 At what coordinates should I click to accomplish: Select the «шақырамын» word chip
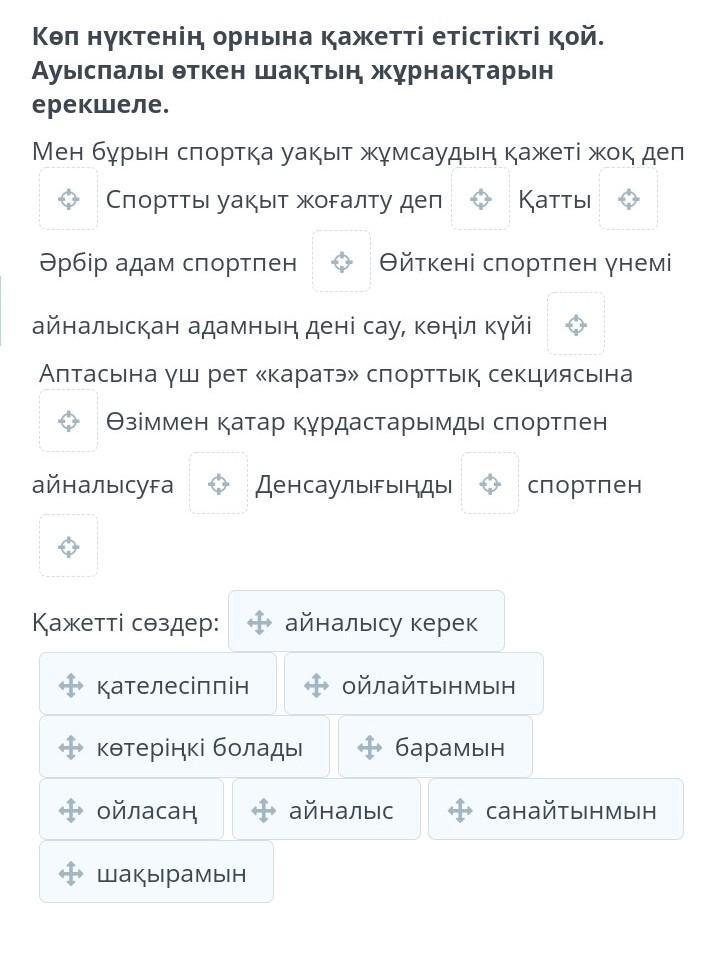[156, 872]
